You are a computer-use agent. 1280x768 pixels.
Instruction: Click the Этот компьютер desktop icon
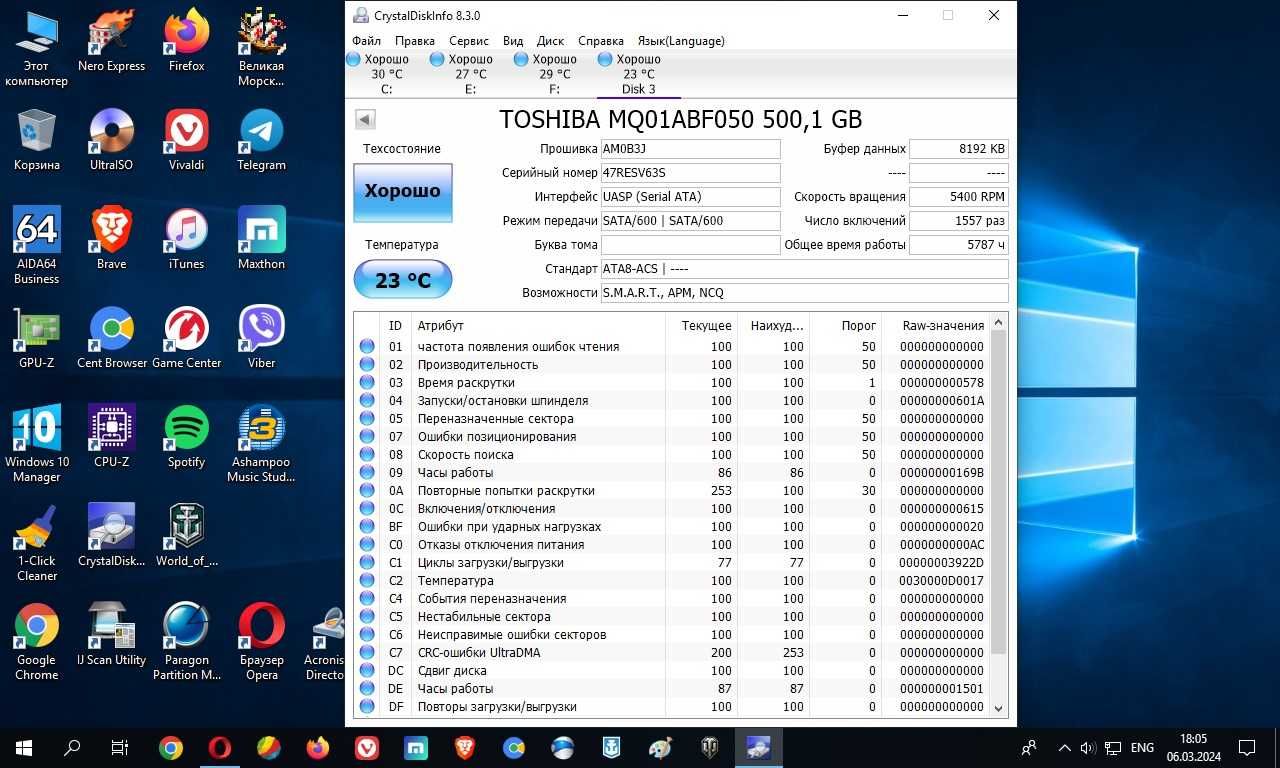pos(37,48)
